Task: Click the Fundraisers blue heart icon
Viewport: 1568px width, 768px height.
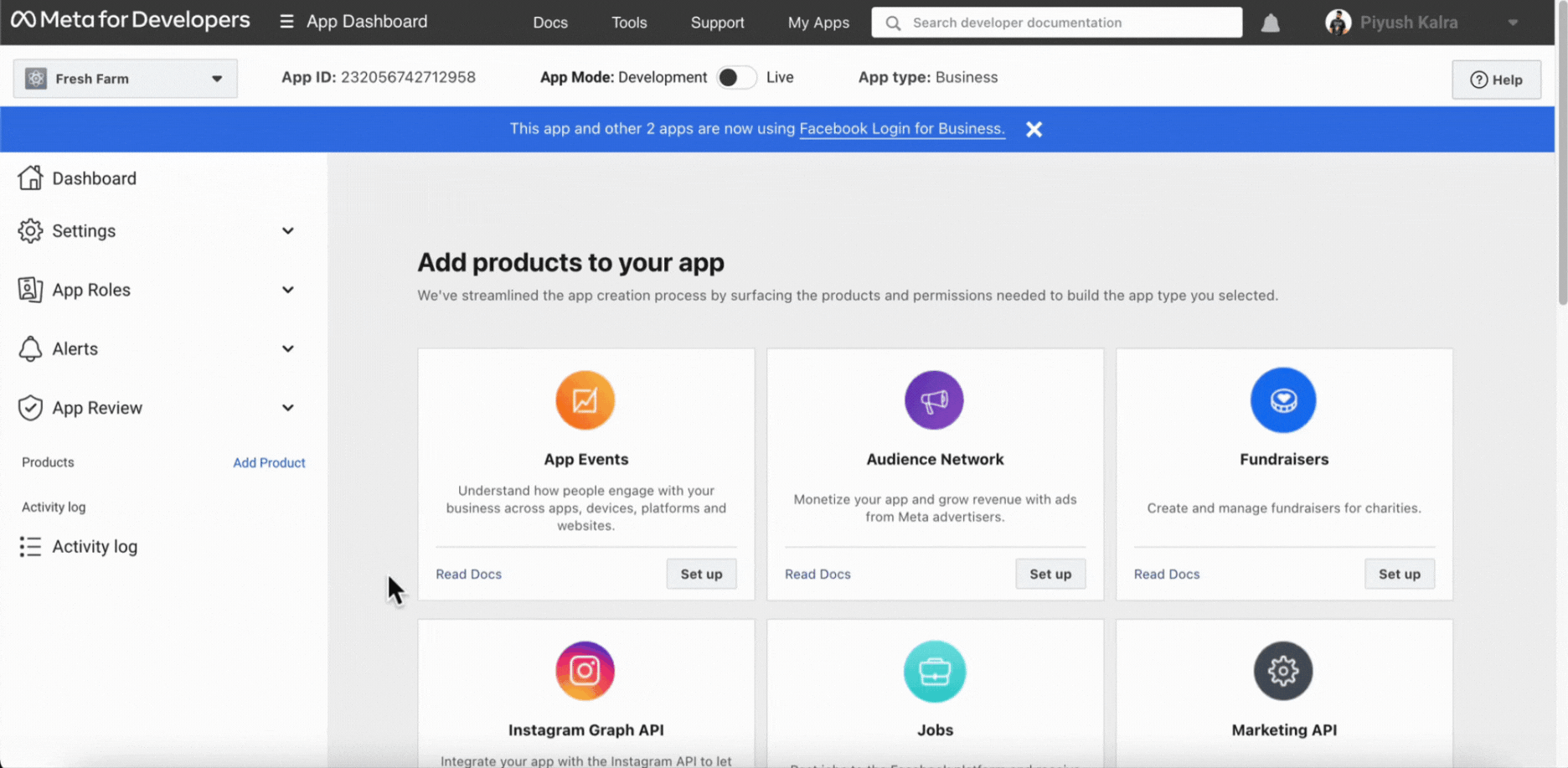Action: (1283, 400)
